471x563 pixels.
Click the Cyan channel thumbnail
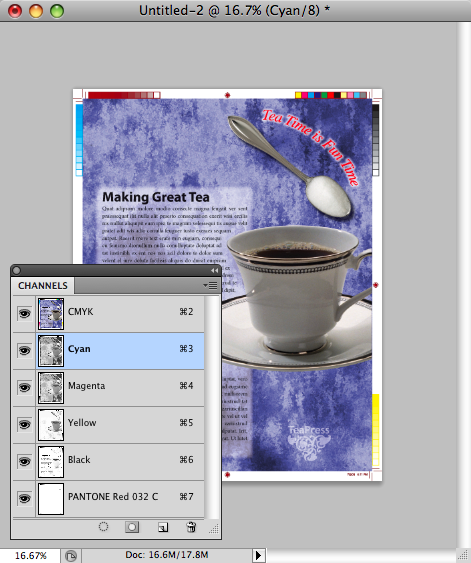click(x=51, y=351)
